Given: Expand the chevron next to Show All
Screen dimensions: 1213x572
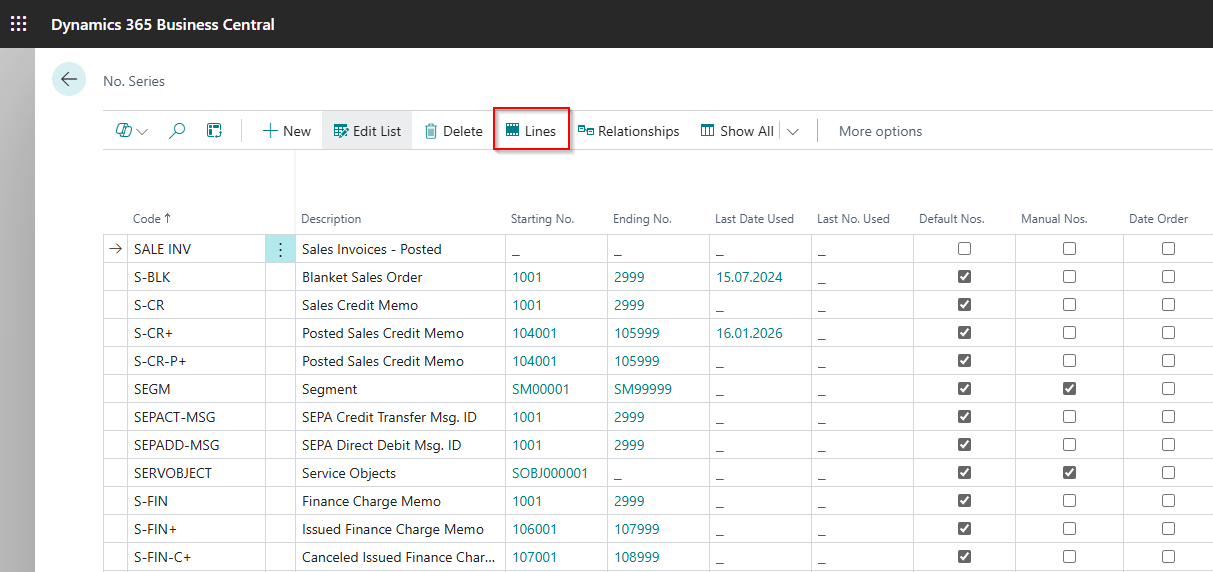Looking at the screenshot, I should (793, 132).
